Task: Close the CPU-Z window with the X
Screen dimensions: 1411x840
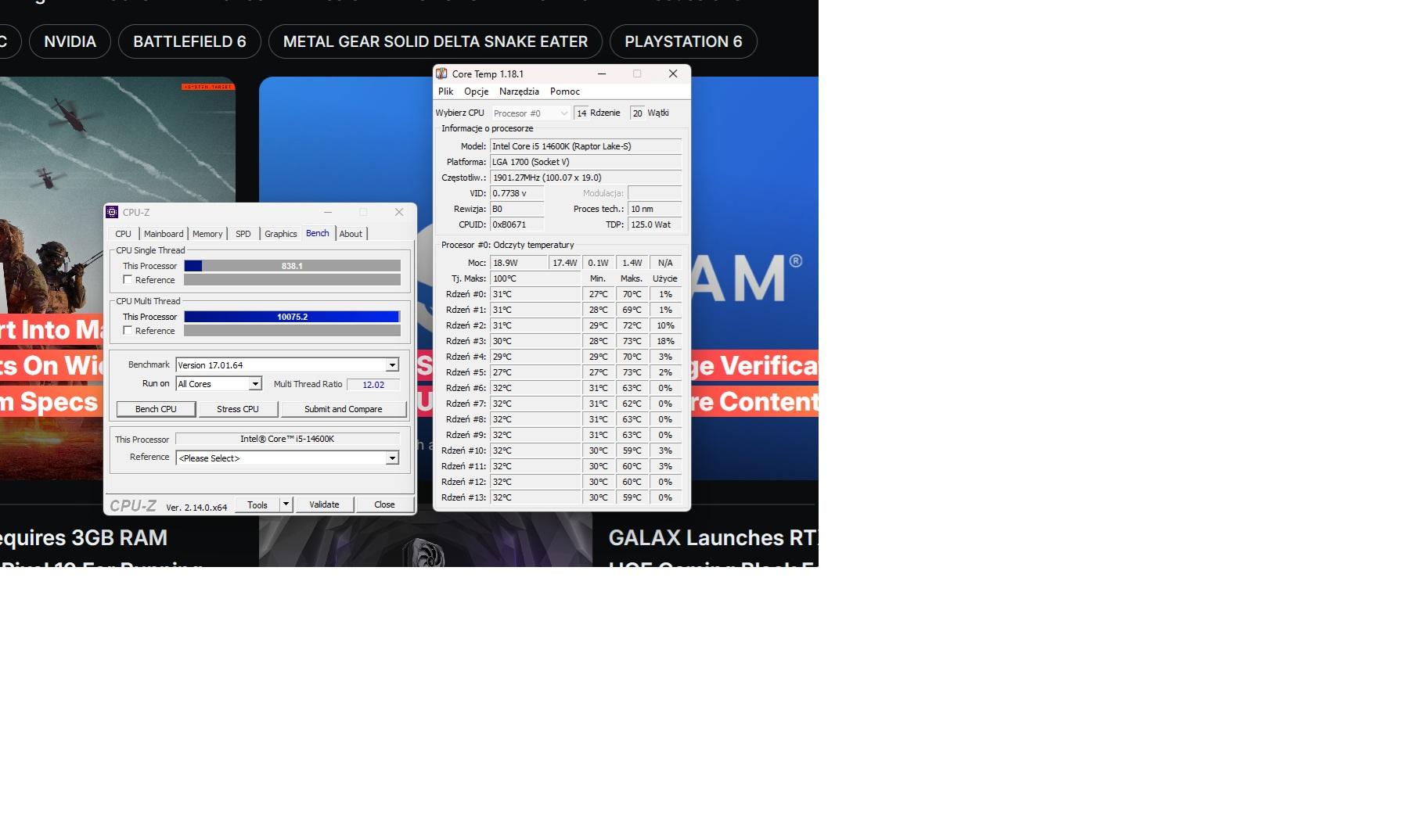Action: [x=399, y=212]
